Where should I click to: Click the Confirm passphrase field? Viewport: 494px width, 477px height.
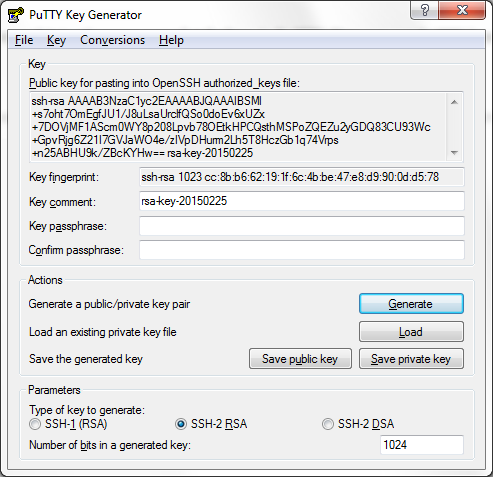coord(302,250)
